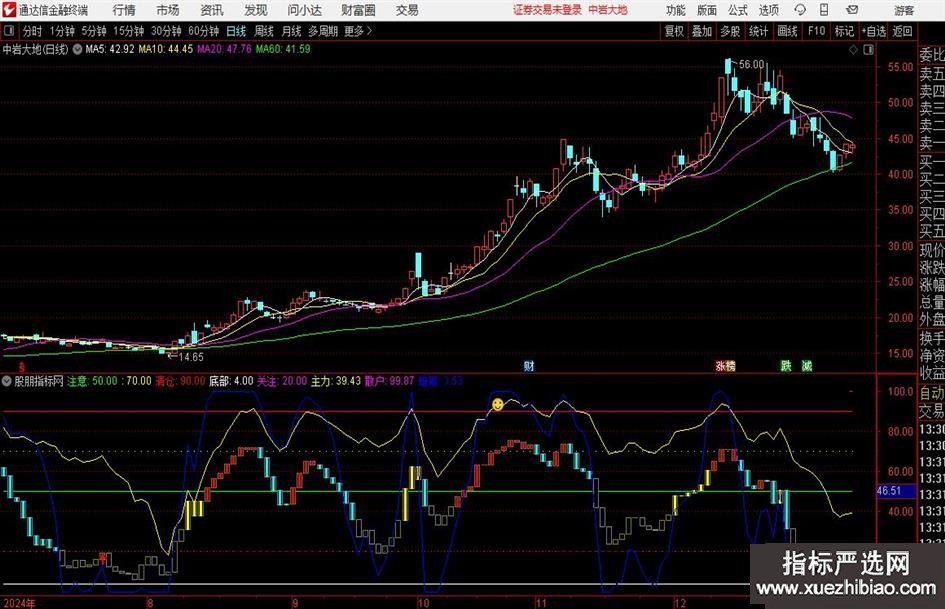The image size is (945, 609).
Task: Open the 版面 menu
Action: pyautogui.click(x=706, y=10)
